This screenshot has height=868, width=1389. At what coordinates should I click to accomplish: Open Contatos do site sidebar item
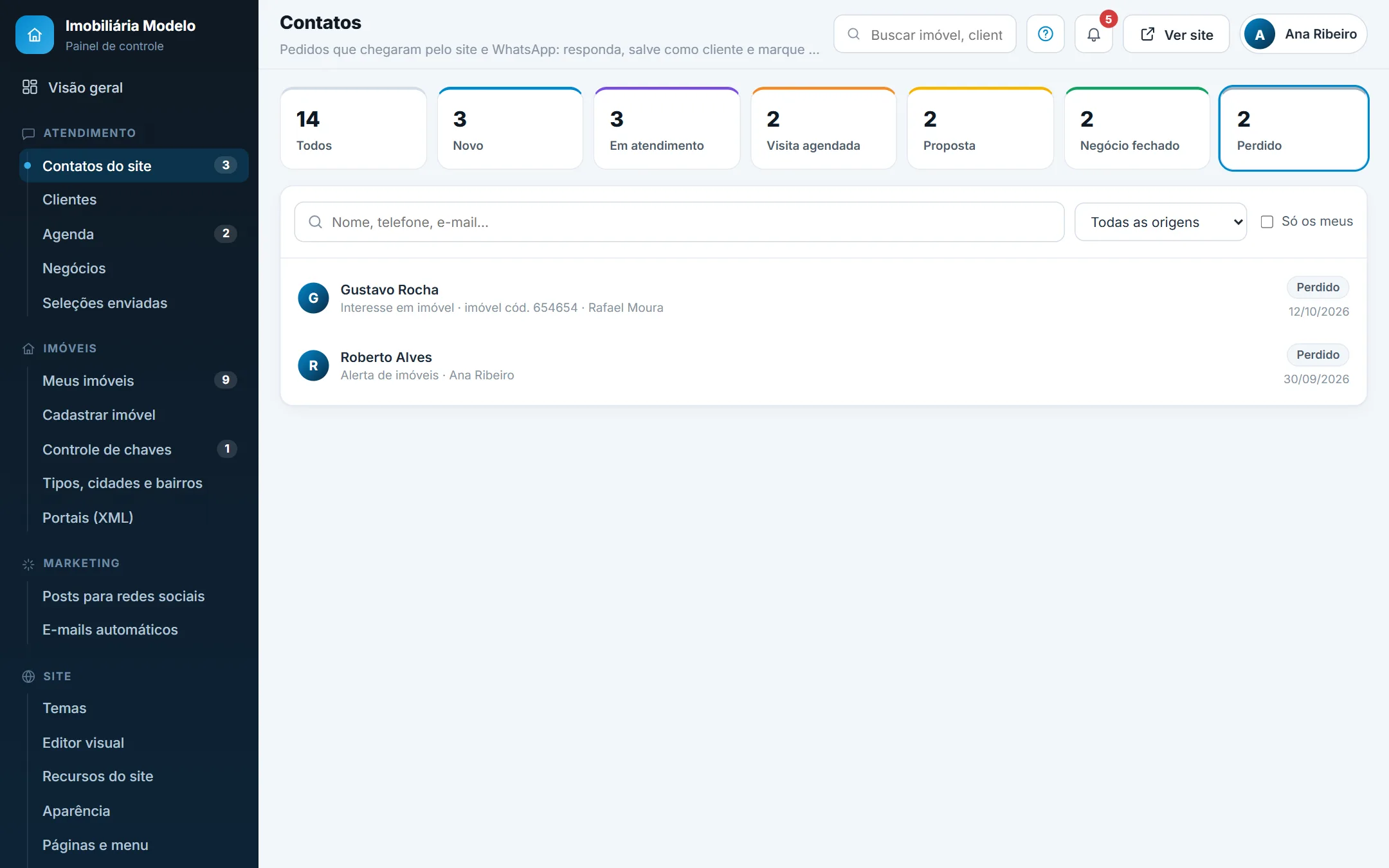click(134, 166)
